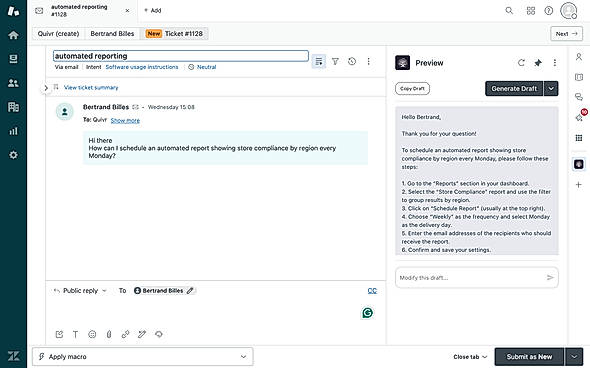Click Software usage instructions intent link

(142, 67)
